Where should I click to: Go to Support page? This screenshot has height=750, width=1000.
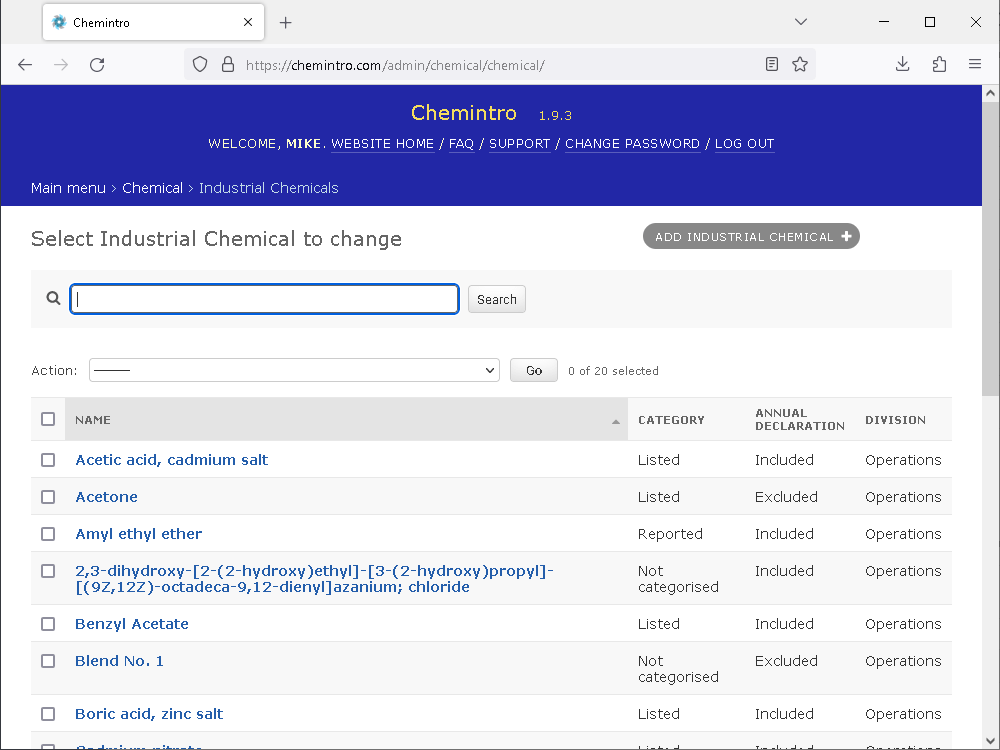tap(519, 143)
